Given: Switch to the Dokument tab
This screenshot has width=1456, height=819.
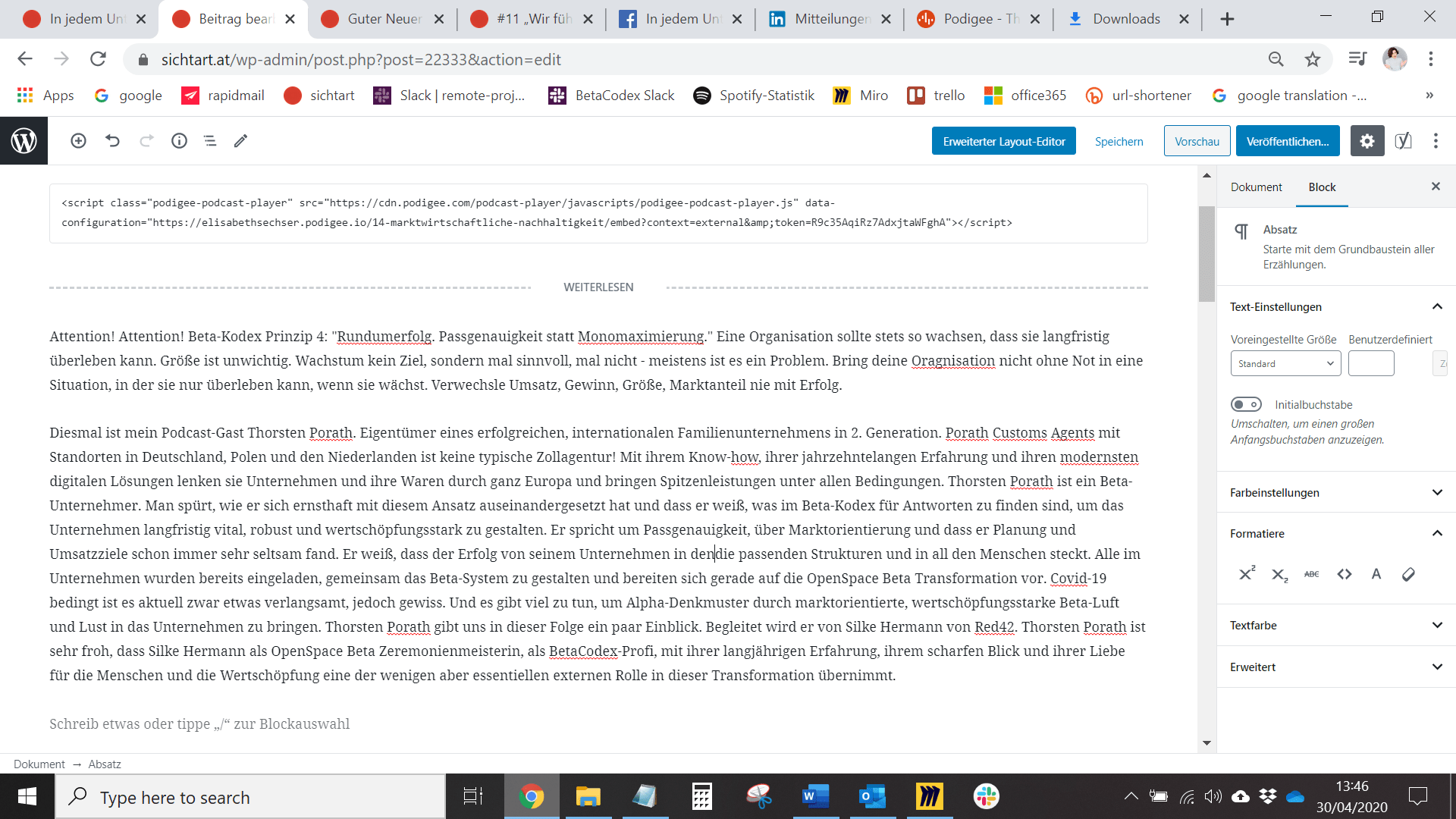Looking at the screenshot, I should point(1256,187).
